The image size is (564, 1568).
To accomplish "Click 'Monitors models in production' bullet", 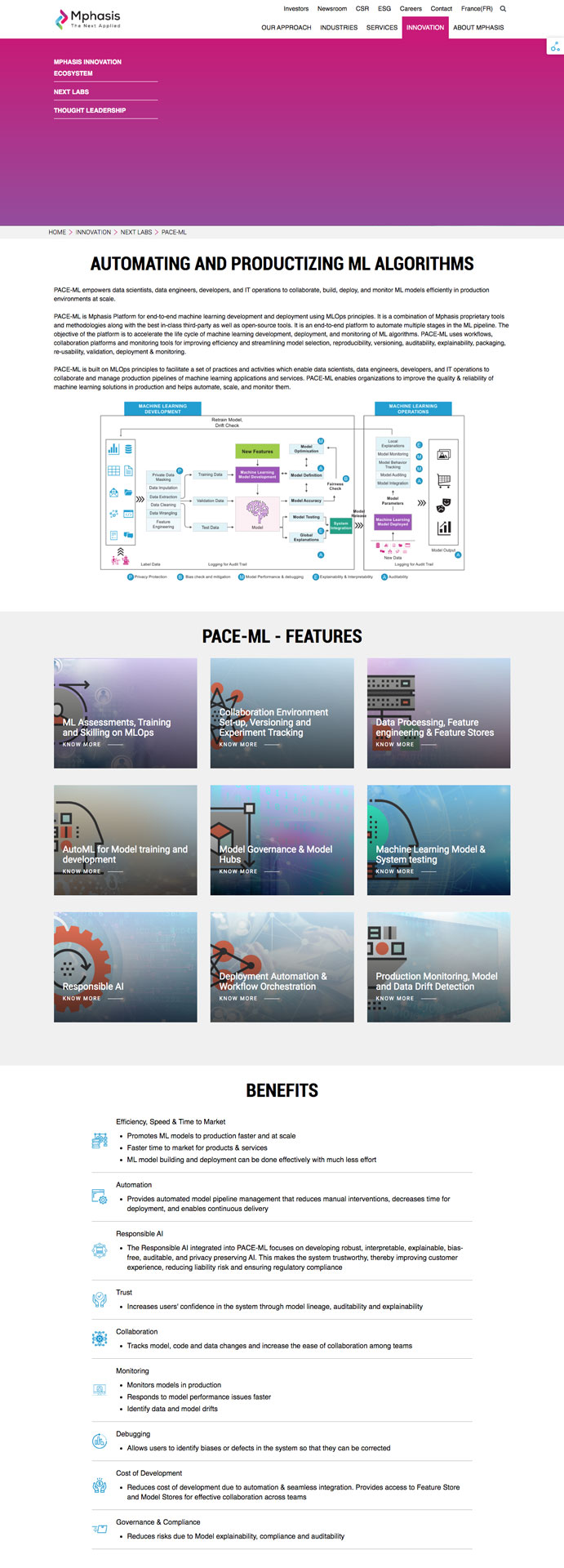I will [174, 1385].
